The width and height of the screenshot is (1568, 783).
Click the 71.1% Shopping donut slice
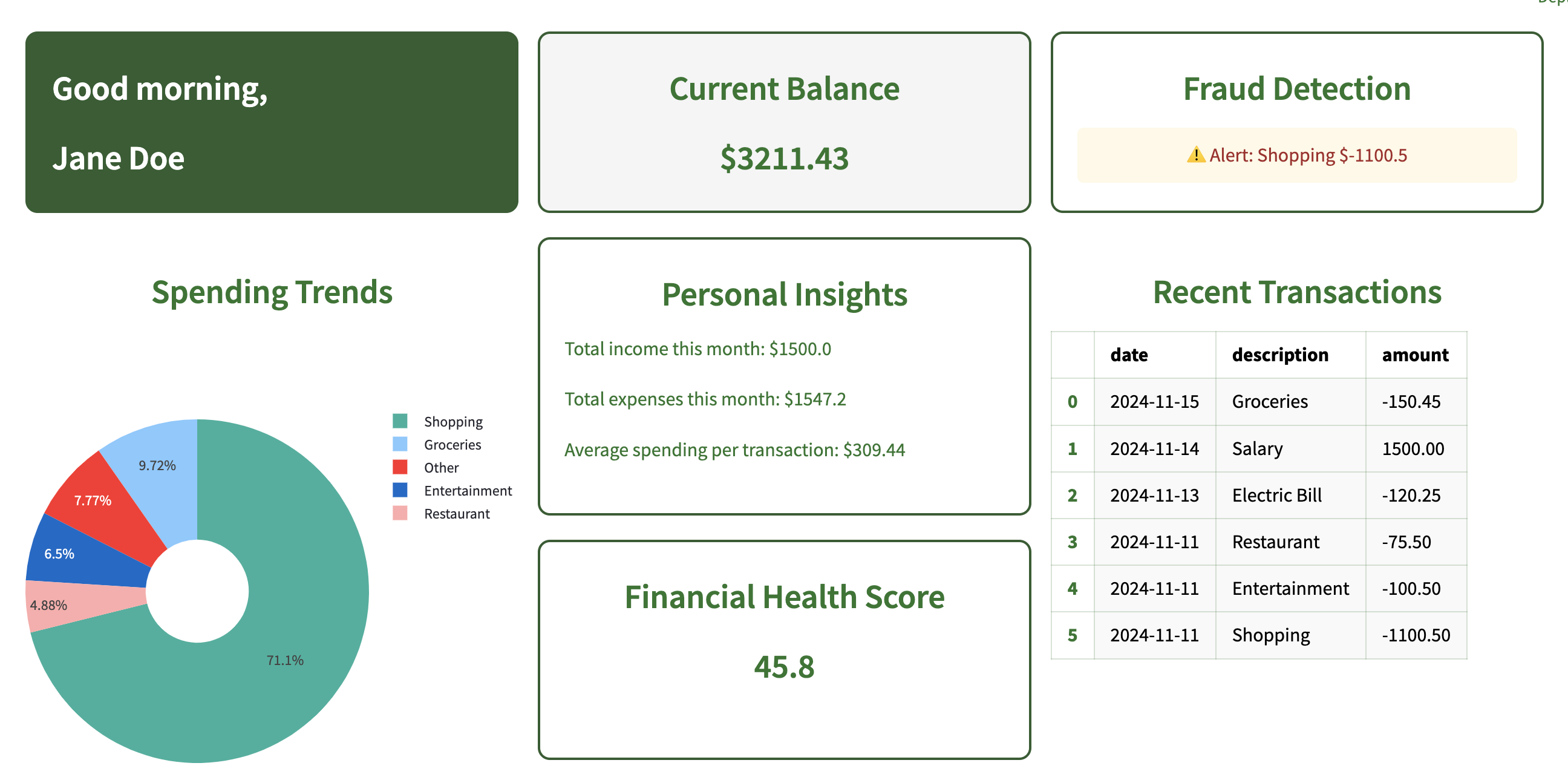[284, 660]
